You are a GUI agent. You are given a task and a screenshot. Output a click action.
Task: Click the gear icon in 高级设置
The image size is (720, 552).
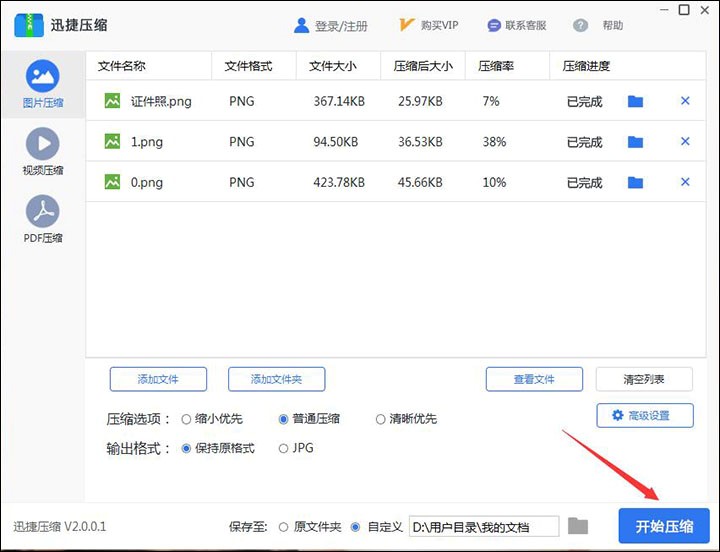[x=618, y=415]
